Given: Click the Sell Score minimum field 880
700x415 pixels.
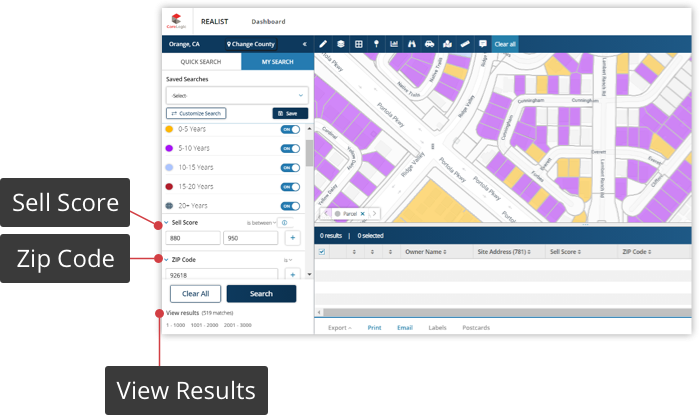Looking at the screenshot, I should coord(193,238).
